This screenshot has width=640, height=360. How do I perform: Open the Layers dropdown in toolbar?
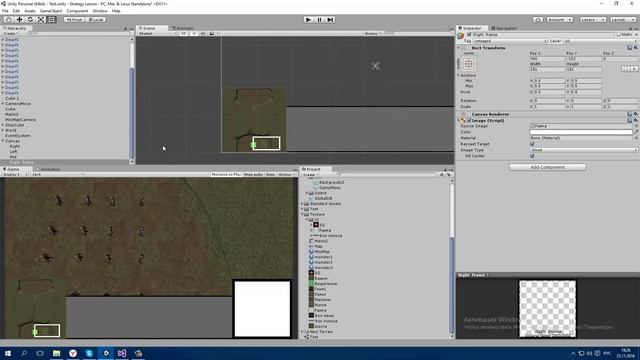[592, 20]
